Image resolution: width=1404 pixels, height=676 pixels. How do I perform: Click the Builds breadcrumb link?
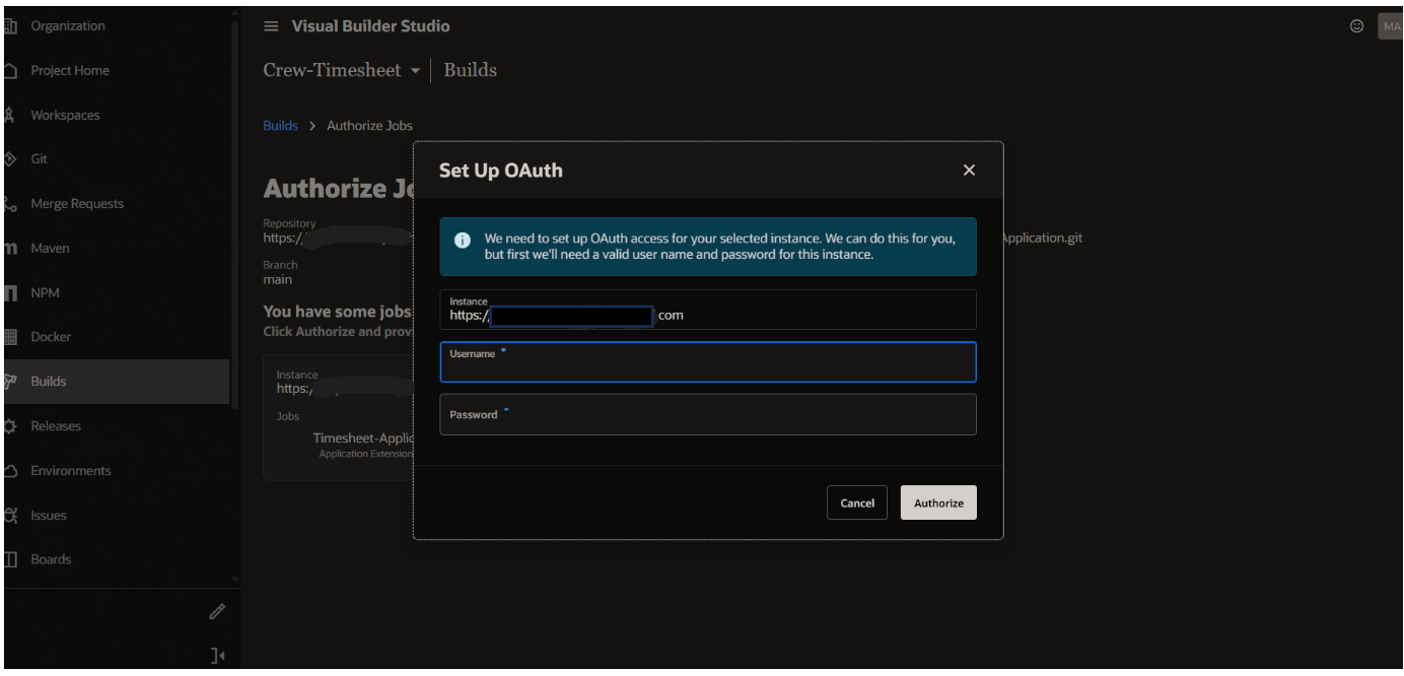pyautogui.click(x=280, y=125)
